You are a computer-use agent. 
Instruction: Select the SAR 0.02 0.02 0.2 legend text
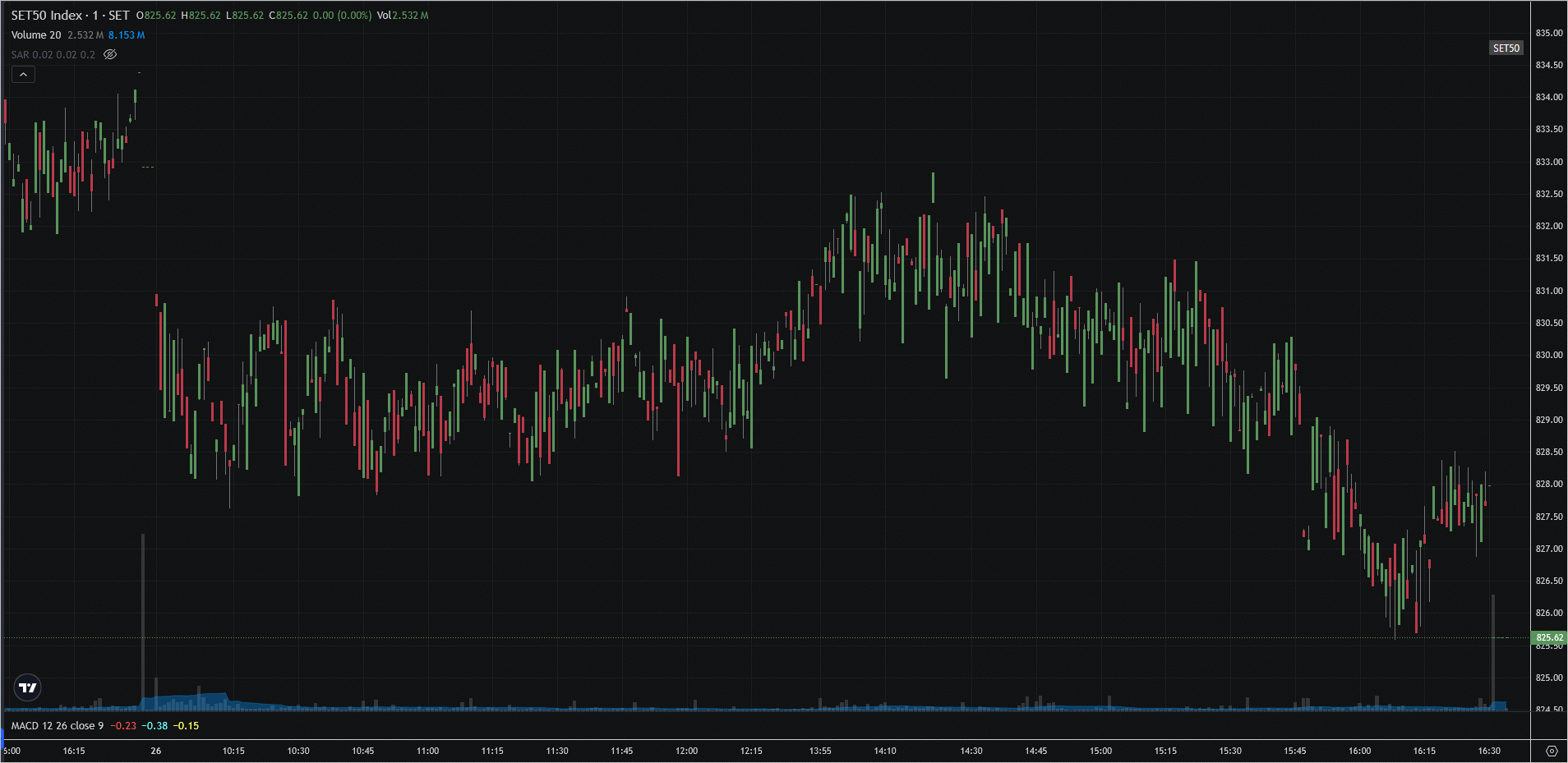point(53,55)
